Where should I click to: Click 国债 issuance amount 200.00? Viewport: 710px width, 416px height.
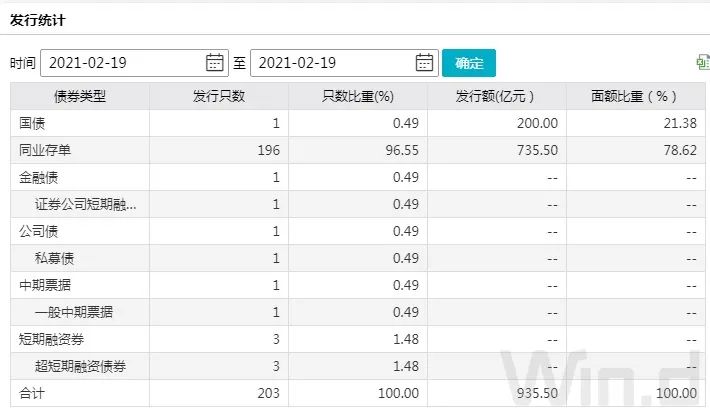537,123
